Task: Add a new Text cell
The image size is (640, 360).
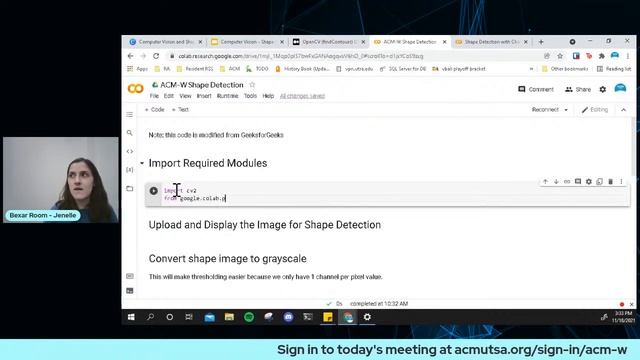Action: 180,110
